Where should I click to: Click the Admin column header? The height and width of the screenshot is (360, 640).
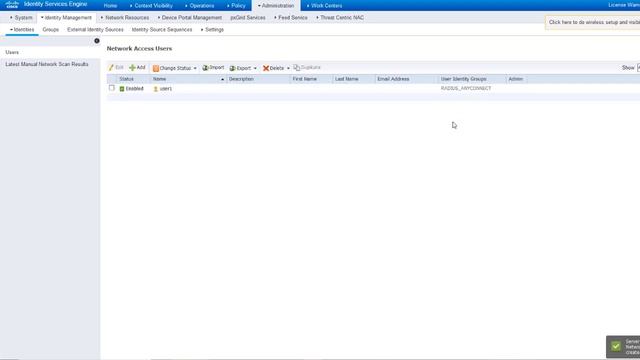(x=516, y=79)
